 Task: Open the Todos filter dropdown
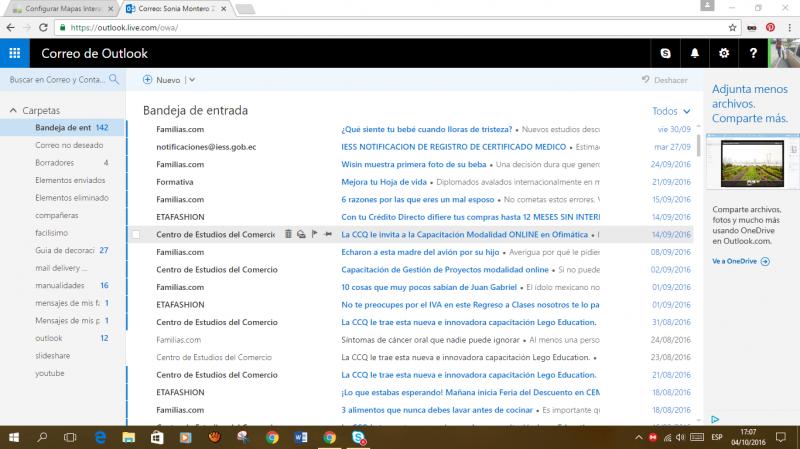tap(670, 111)
